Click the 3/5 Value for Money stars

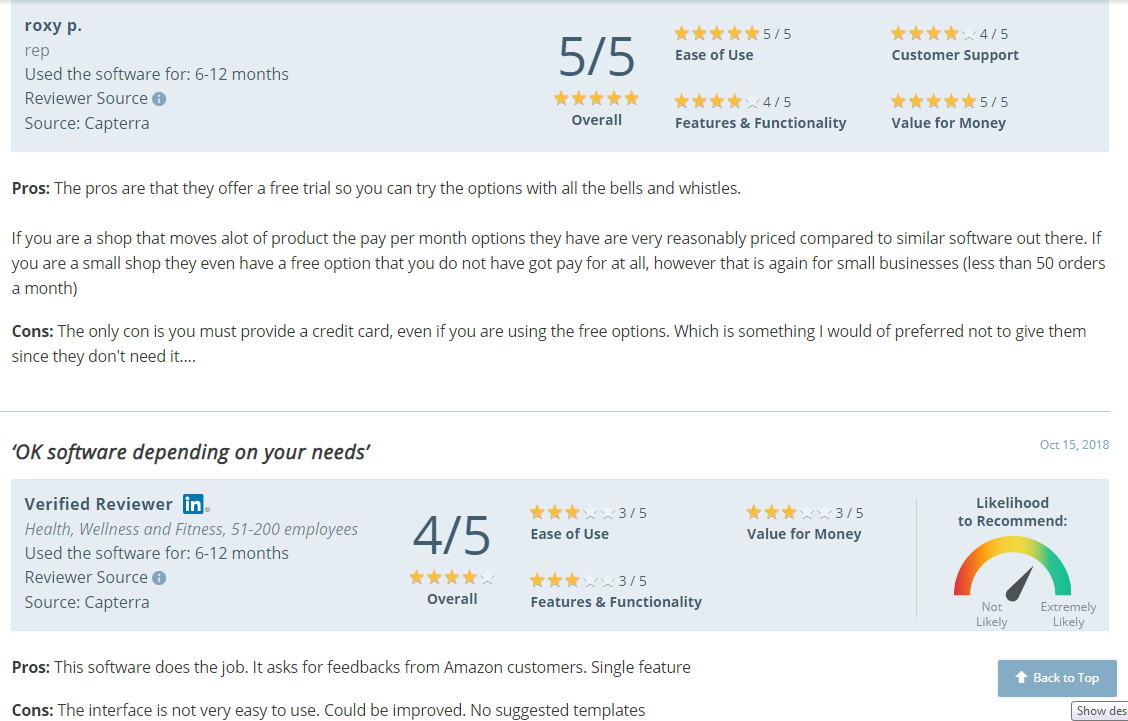[788, 512]
